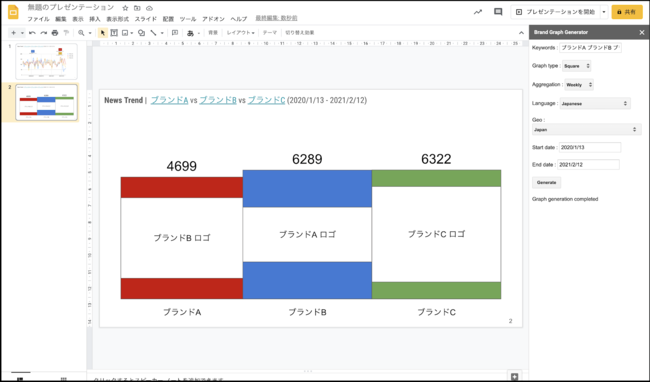
Task: Click the redo arrow in toolbar
Action: 44,33
